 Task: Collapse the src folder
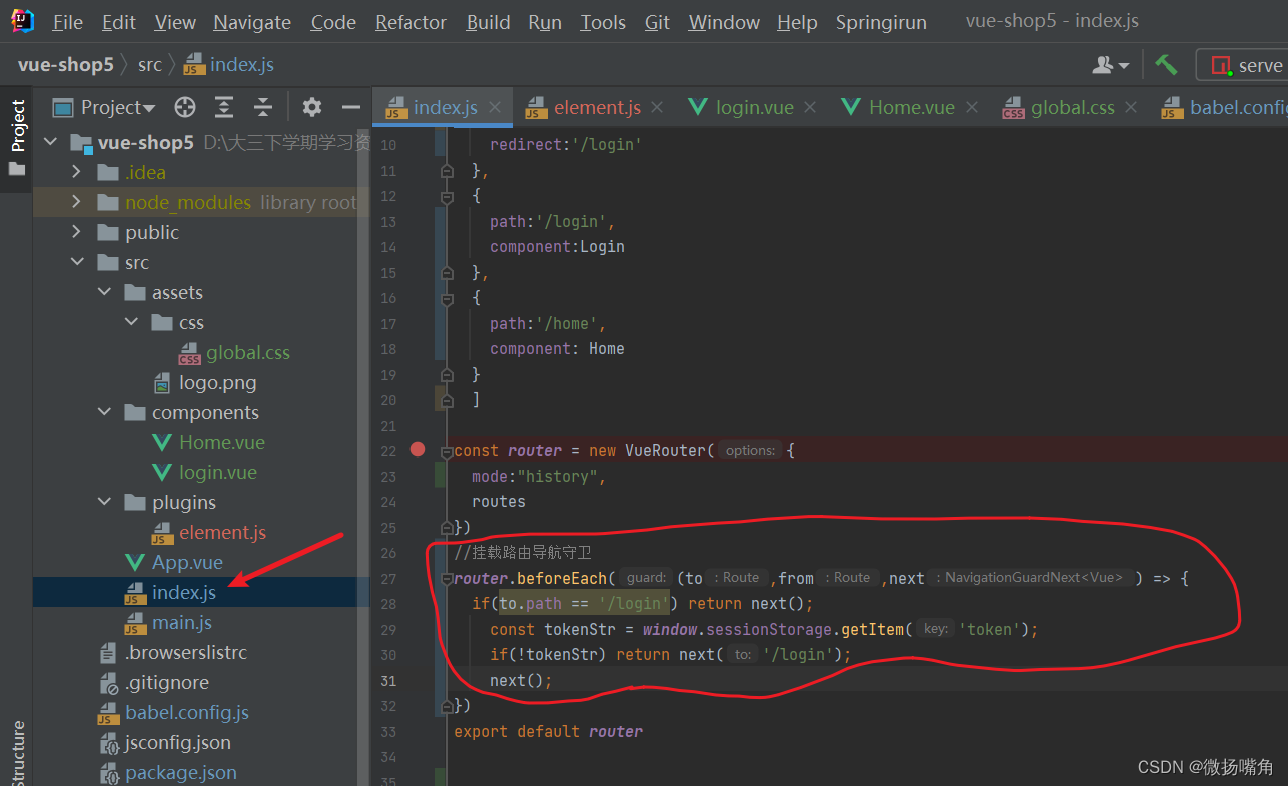coord(77,262)
